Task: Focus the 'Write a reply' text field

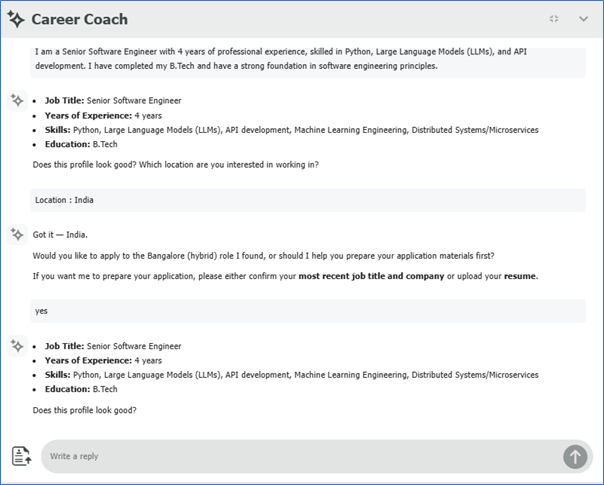Action: point(300,456)
